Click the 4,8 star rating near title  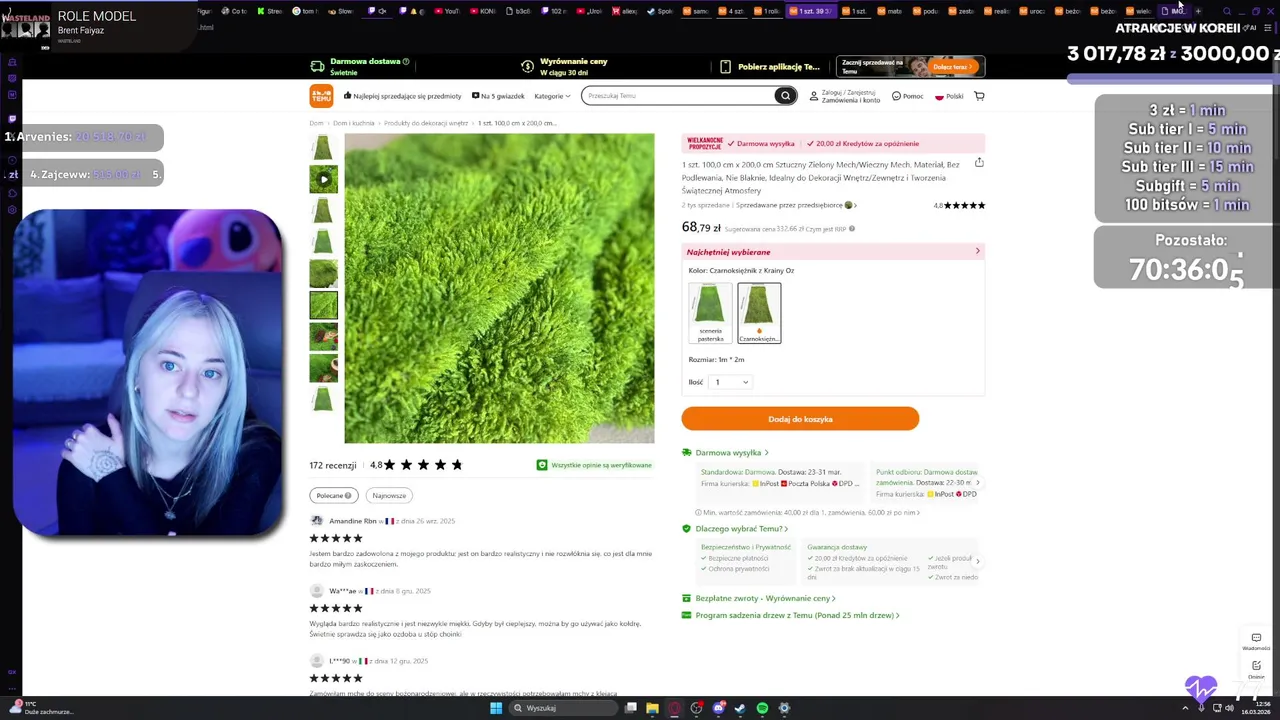(959, 205)
